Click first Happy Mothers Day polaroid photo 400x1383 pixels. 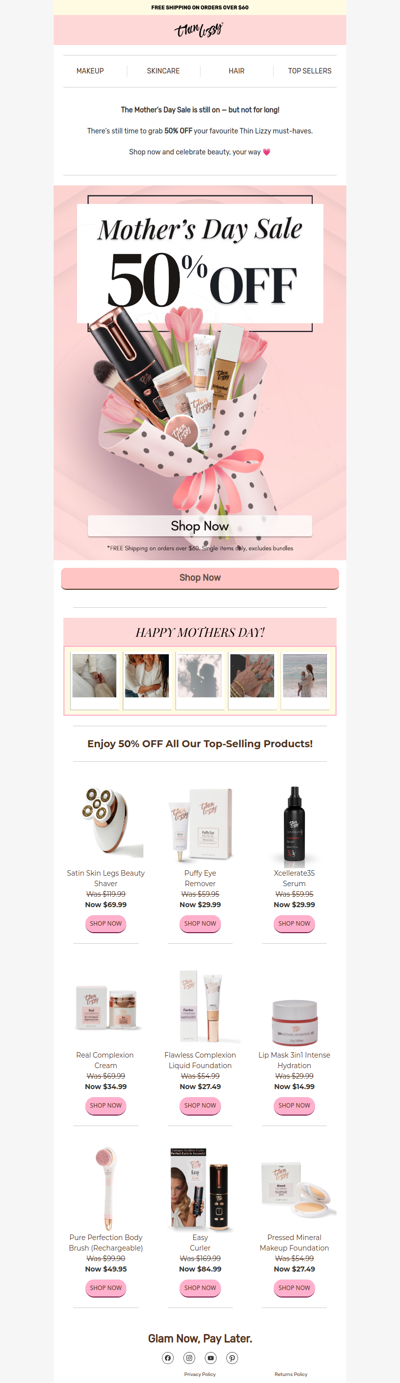[94, 680]
